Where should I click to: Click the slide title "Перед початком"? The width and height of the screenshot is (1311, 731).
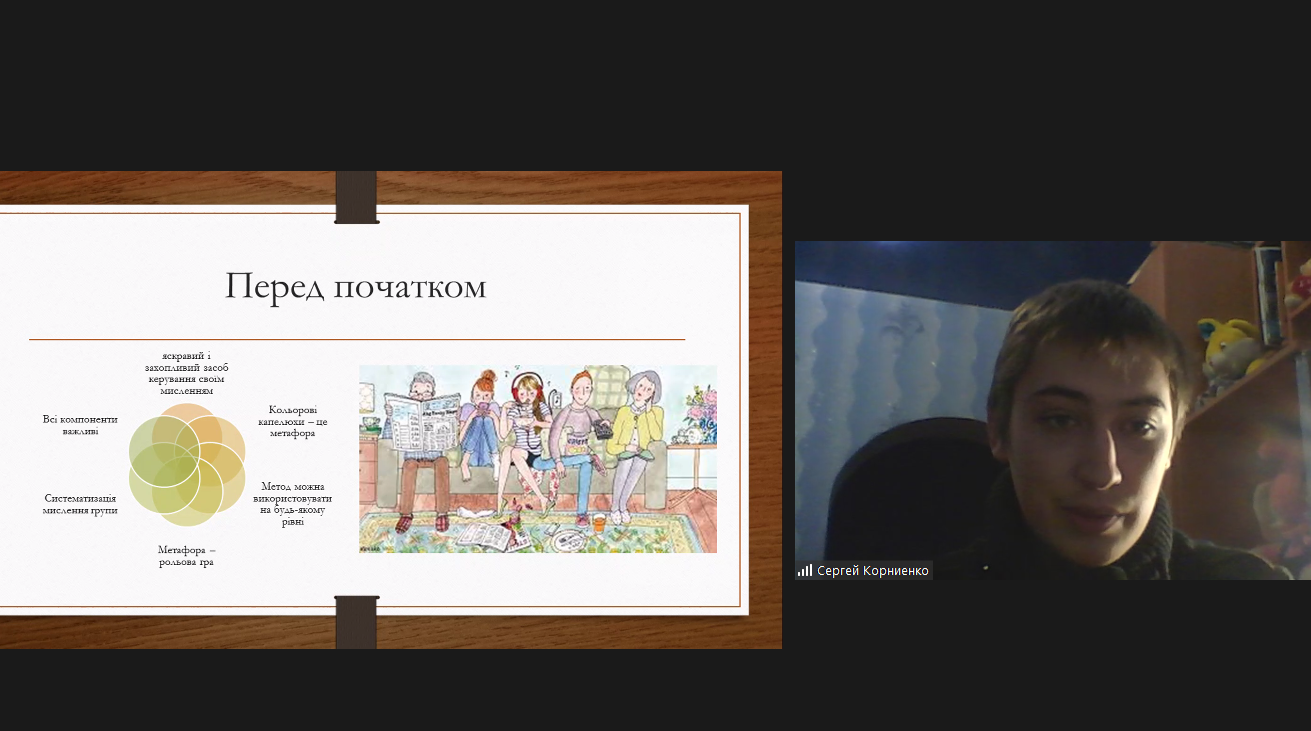pos(355,286)
